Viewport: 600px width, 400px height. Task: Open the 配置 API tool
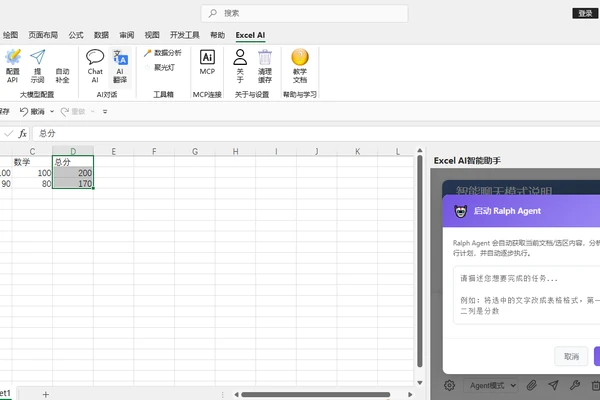(13, 66)
